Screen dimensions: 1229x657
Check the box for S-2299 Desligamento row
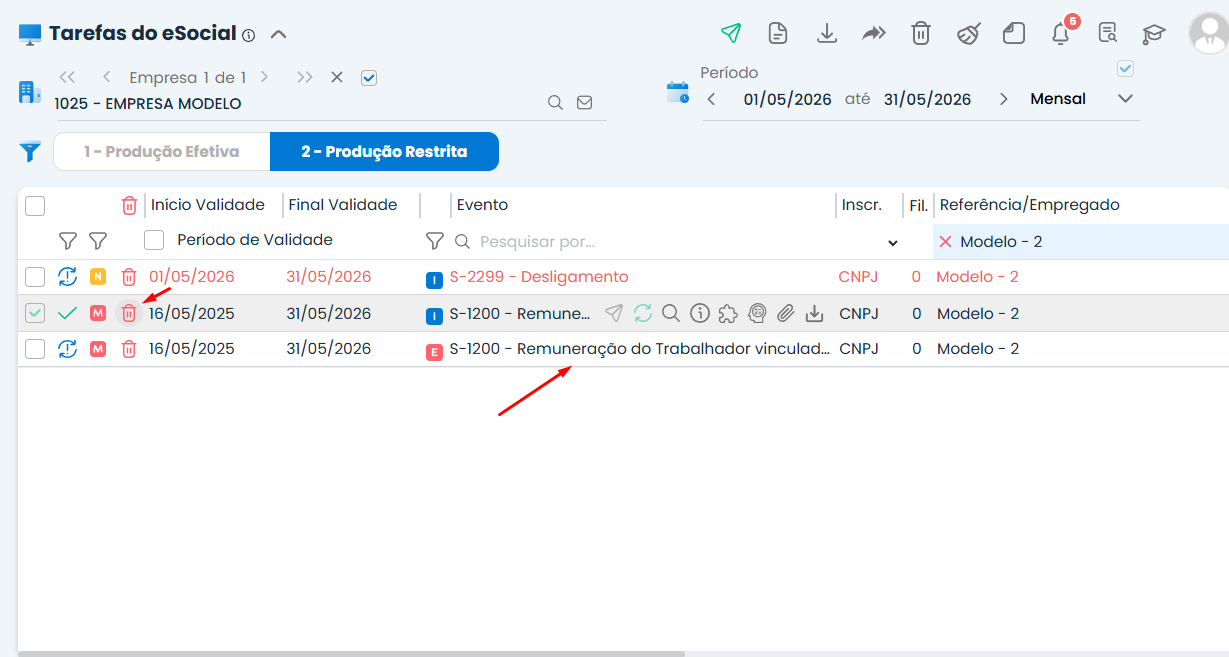[35, 277]
